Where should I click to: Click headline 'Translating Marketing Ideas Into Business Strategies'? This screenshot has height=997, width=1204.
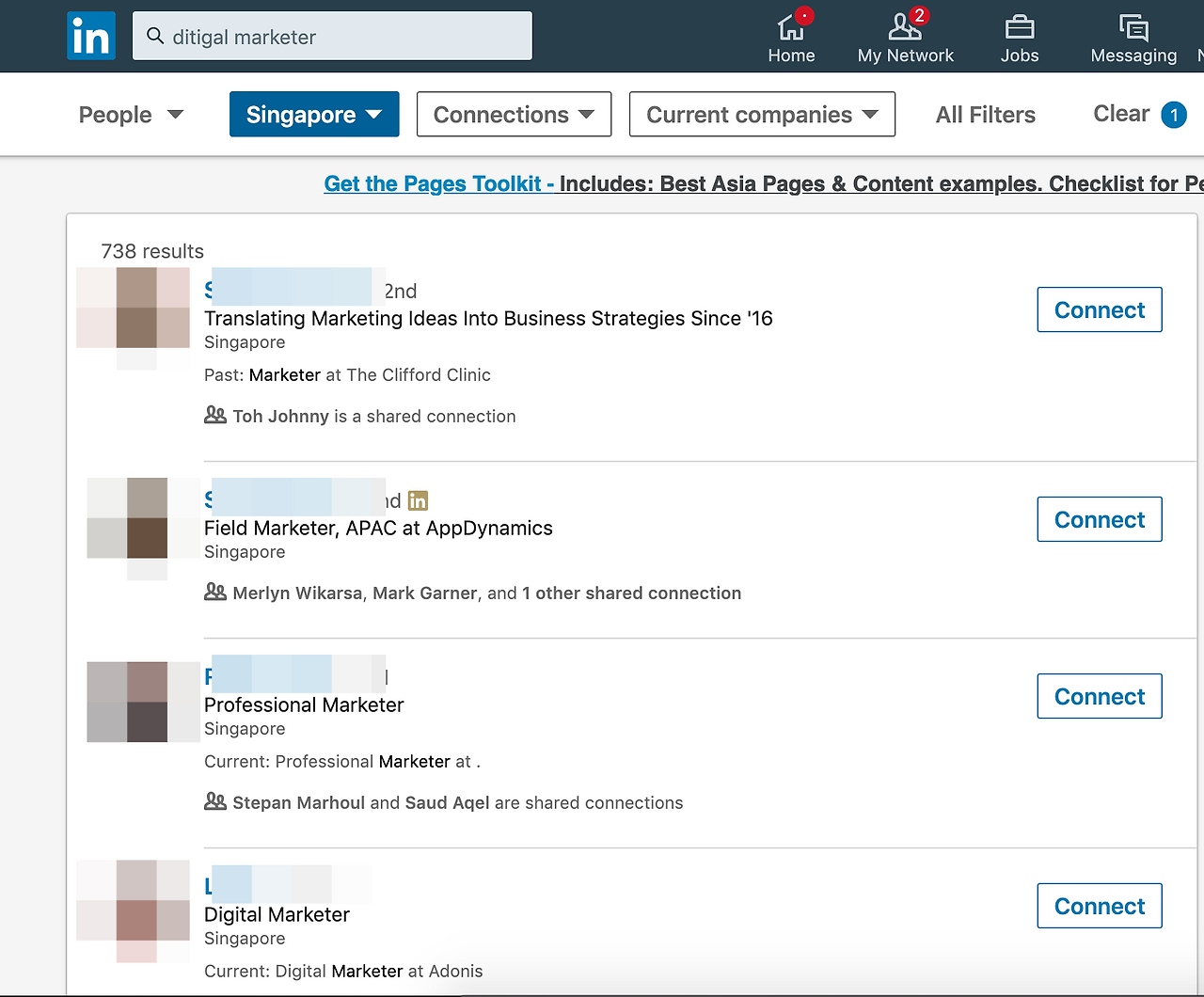tap(488, 318)
